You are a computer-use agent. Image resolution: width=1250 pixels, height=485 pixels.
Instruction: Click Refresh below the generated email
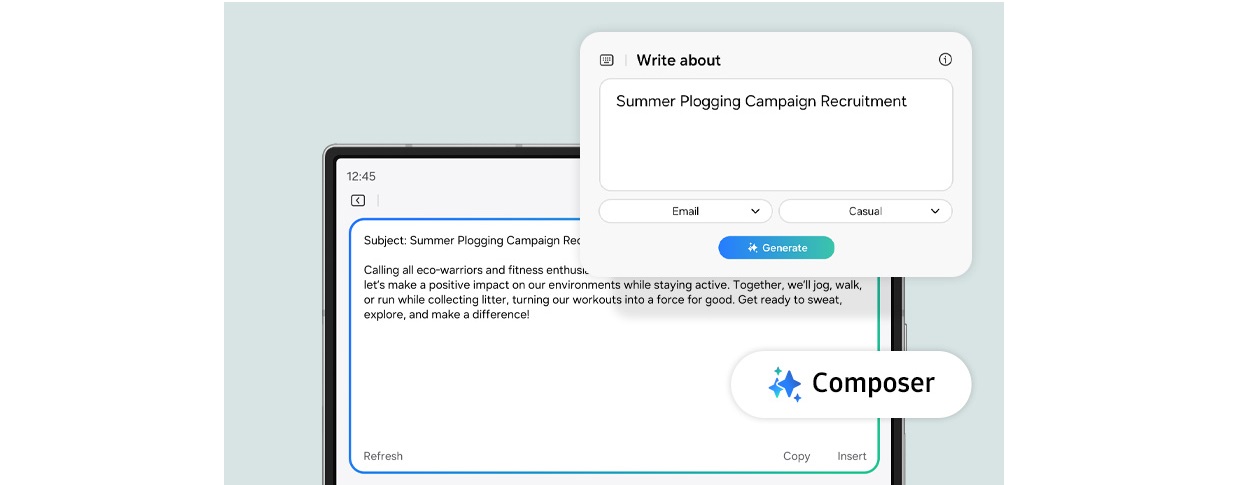tap(383, 456)
